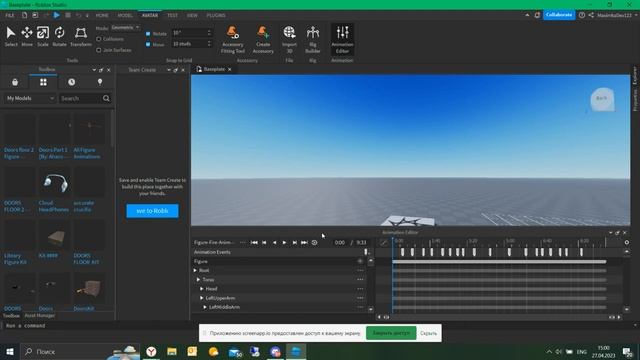Open the Accessory Fitting Tool
Viewport: 640px width, 360px height.
tap(233, 40)
